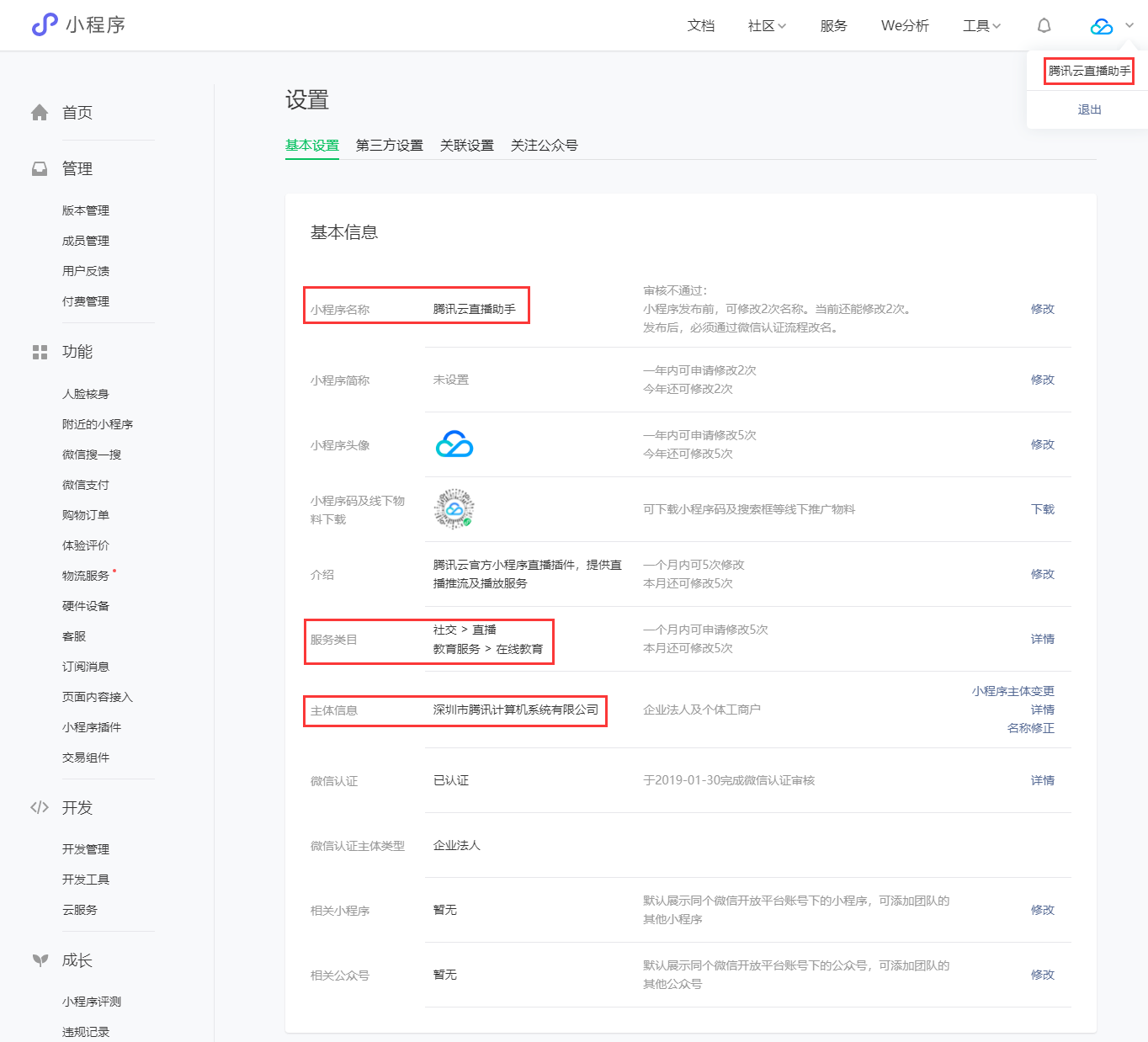Click 详情 for 服务类目 row

pos(1043,639)
